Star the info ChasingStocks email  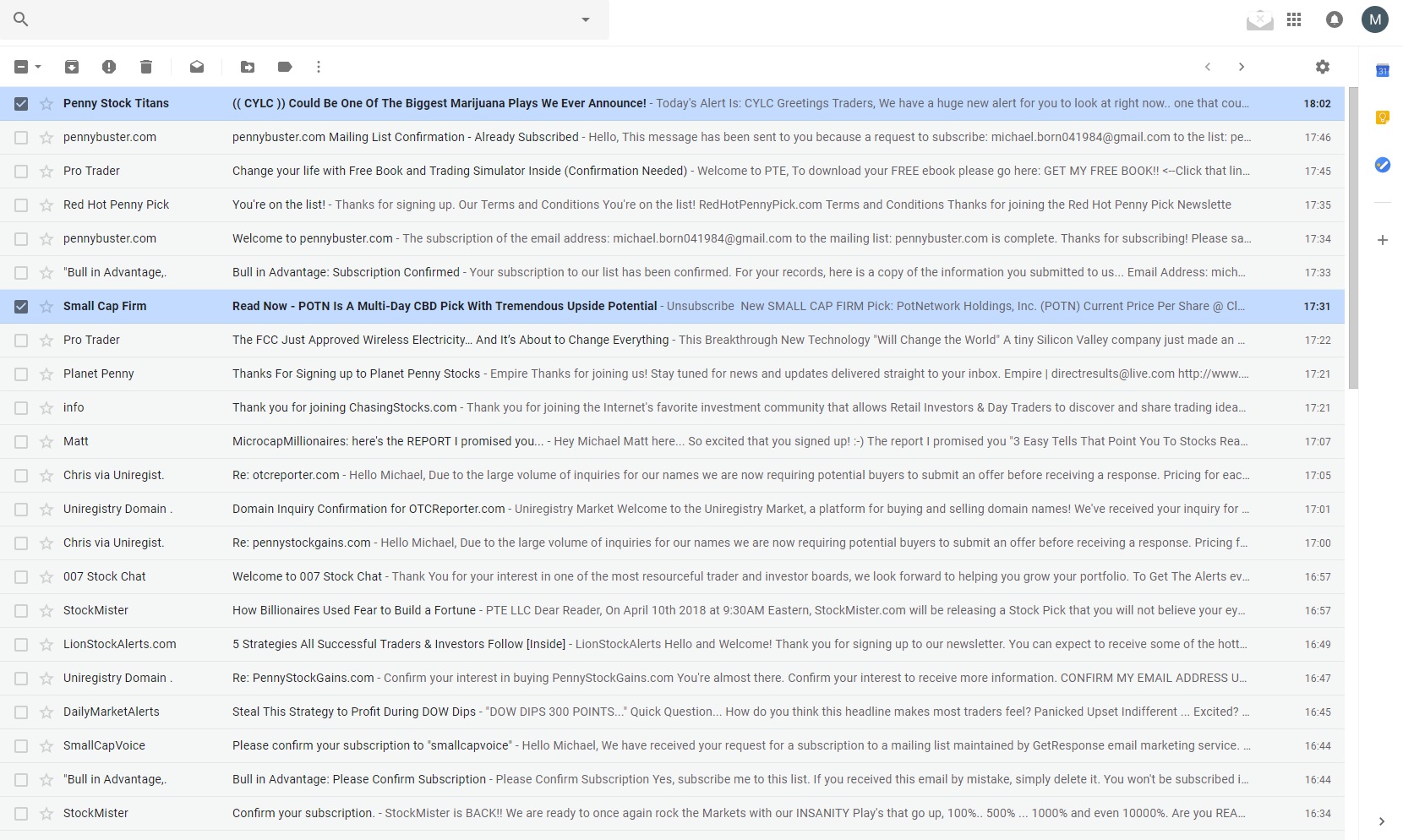pos(46,408)
